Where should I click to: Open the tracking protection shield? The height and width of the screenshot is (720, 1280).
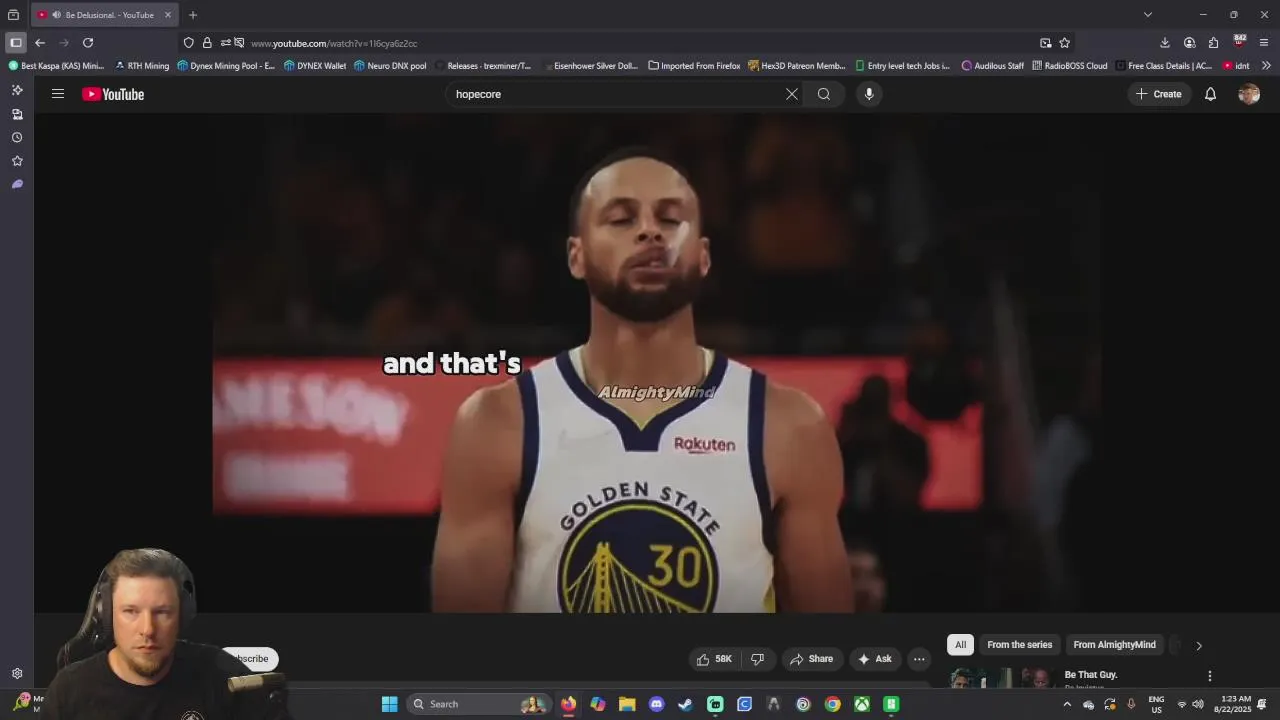pos(188,43)
